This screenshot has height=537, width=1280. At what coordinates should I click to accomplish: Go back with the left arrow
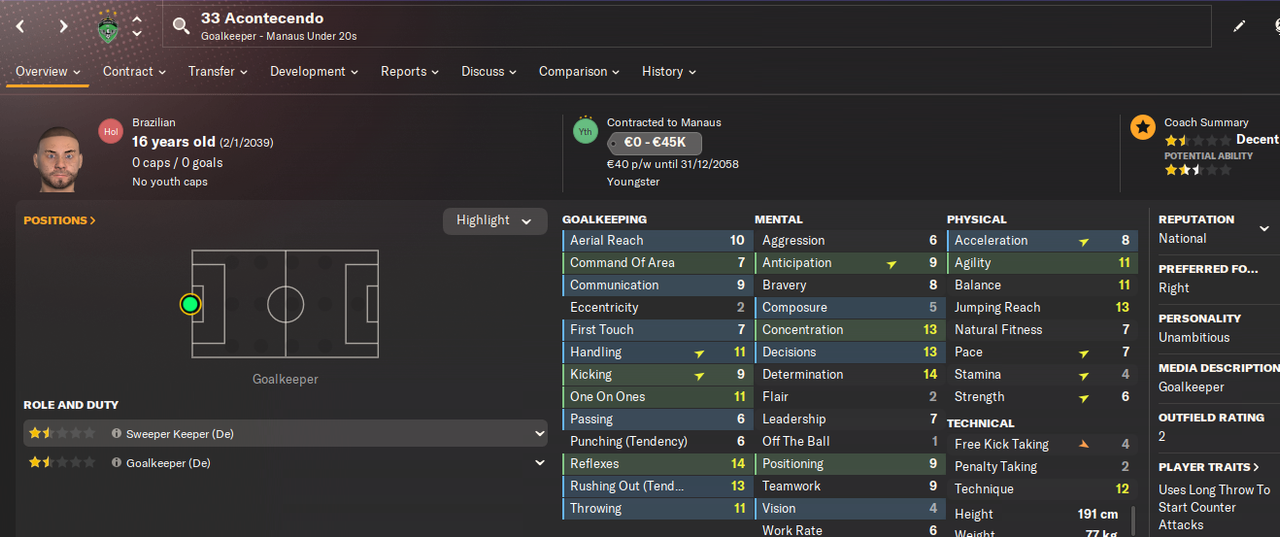[20, 26]
